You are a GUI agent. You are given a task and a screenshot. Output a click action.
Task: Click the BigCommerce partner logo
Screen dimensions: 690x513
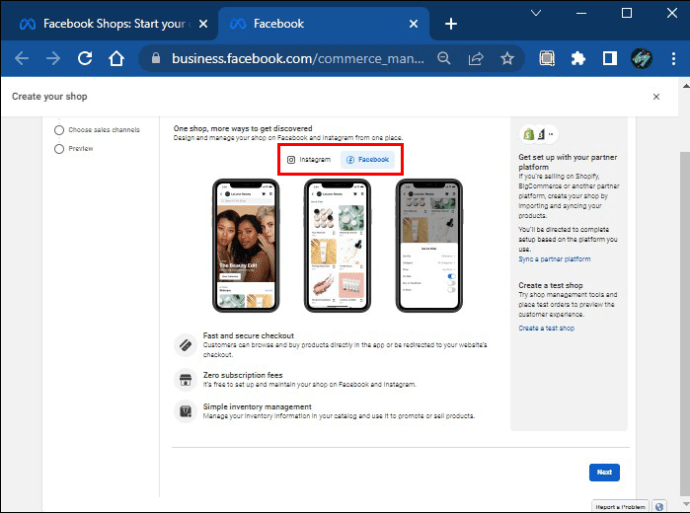541,134
